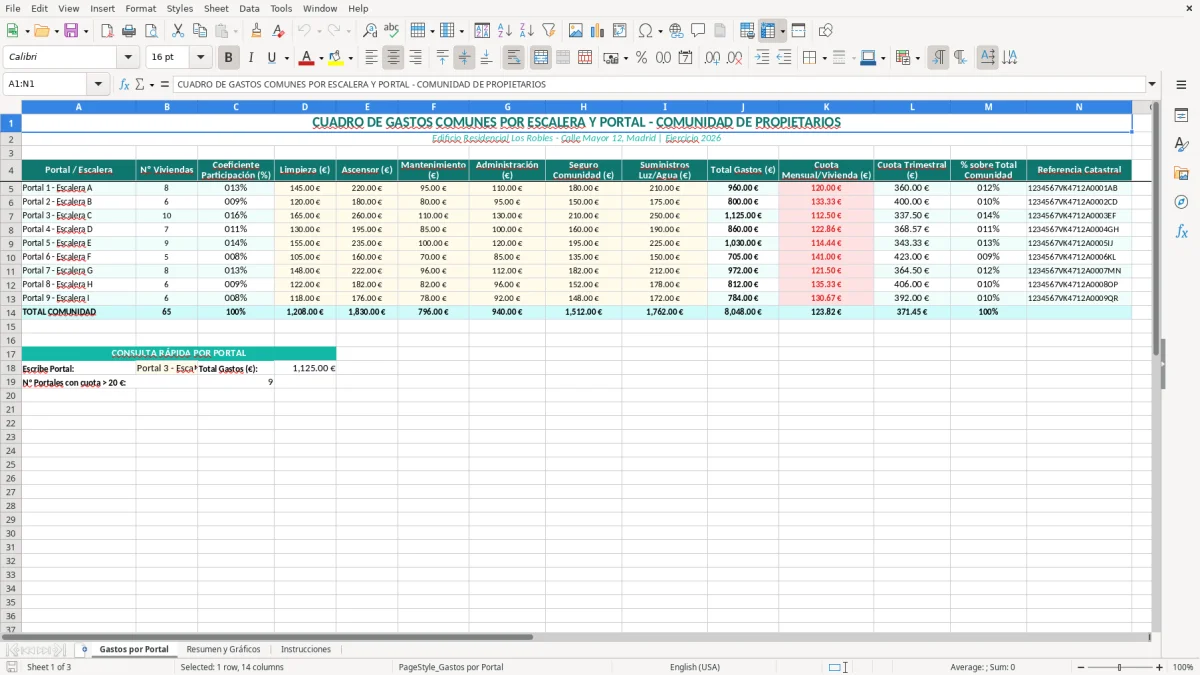Click the zoom out minus button

click(x=1081, y=667)
